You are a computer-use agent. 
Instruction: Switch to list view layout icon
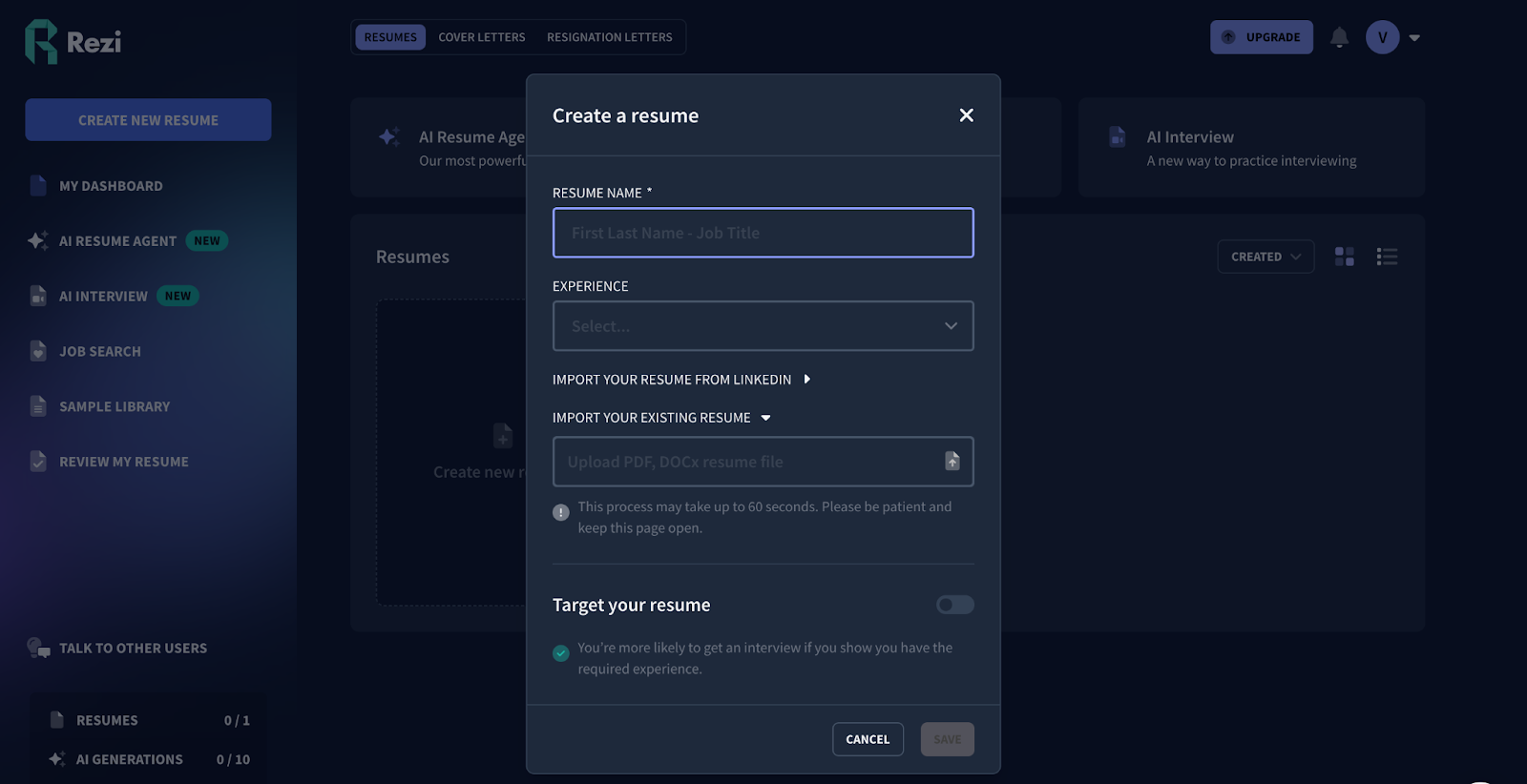point(1387,257)
